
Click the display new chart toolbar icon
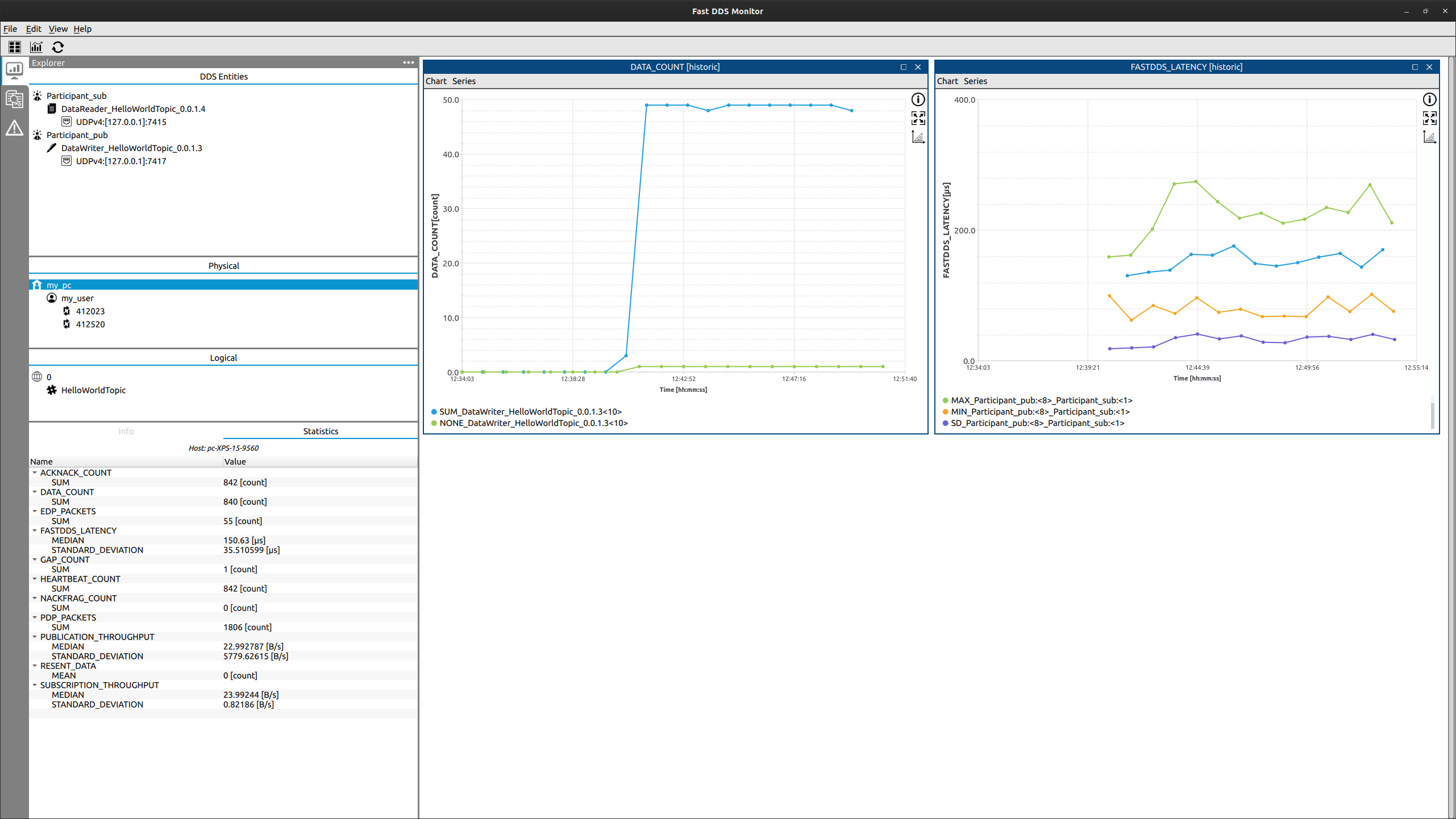tap(36, 47)
